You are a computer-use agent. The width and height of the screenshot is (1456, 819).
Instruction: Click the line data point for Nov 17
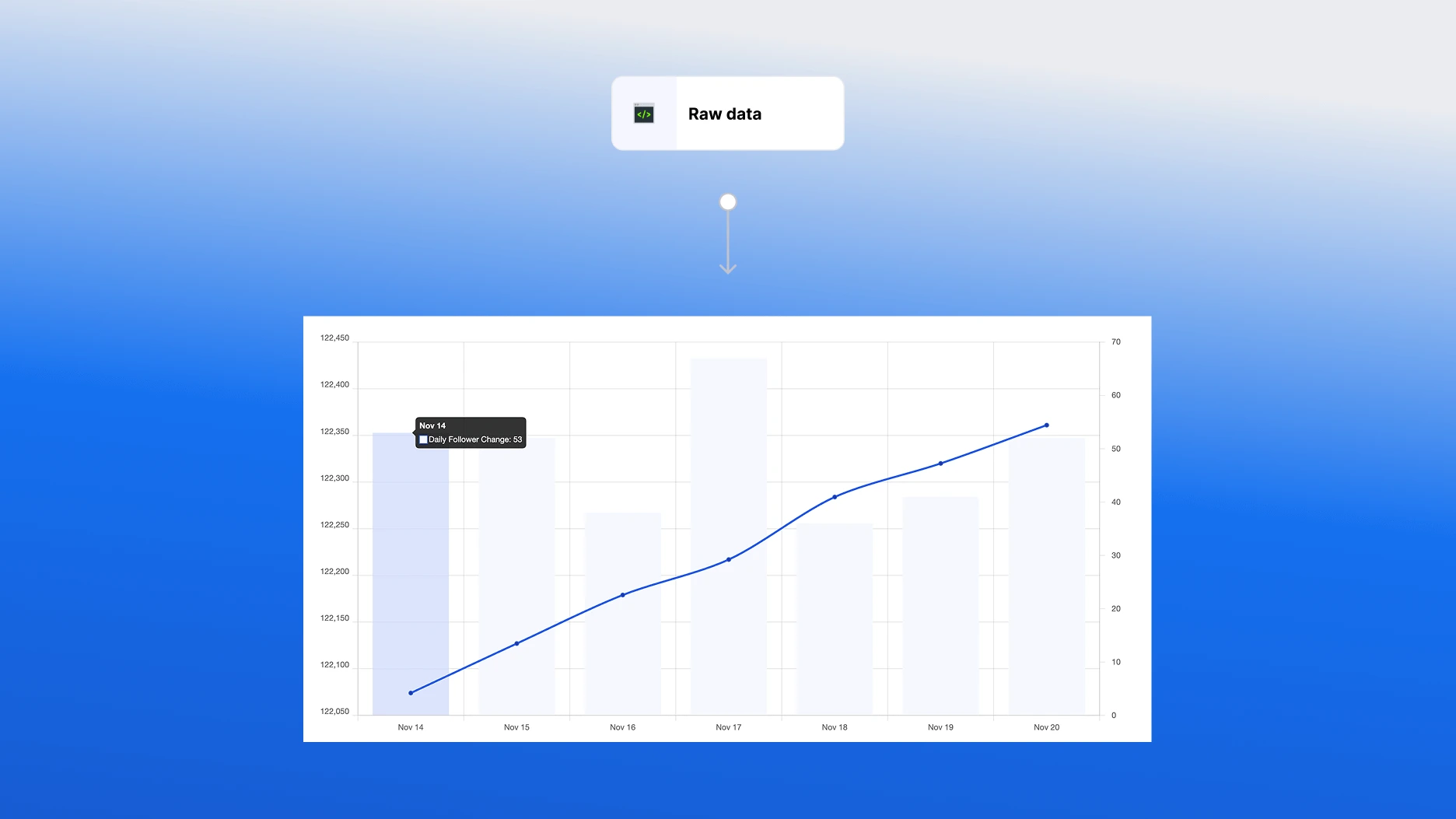click(729, 559)
